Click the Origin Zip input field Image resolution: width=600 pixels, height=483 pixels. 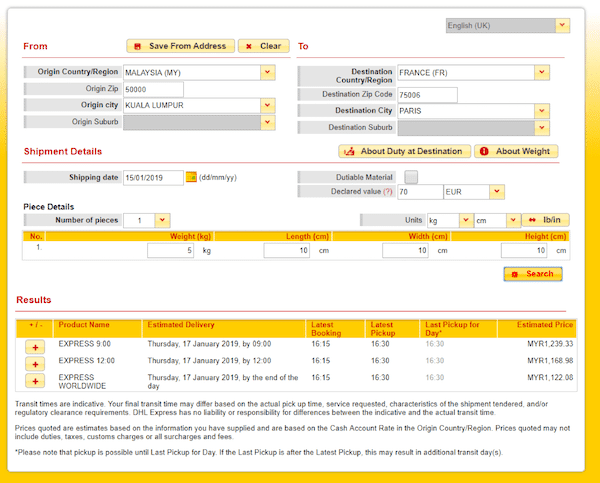tap(153, 89)
